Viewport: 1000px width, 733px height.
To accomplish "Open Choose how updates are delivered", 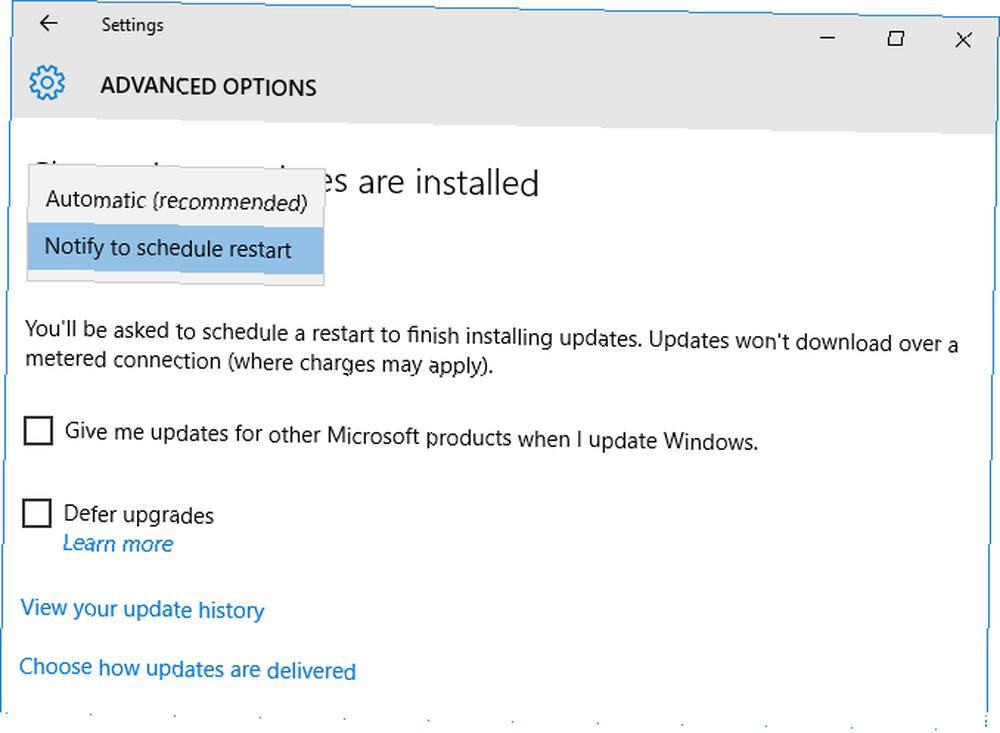I will pyautogui.click(x=188, y=669).
